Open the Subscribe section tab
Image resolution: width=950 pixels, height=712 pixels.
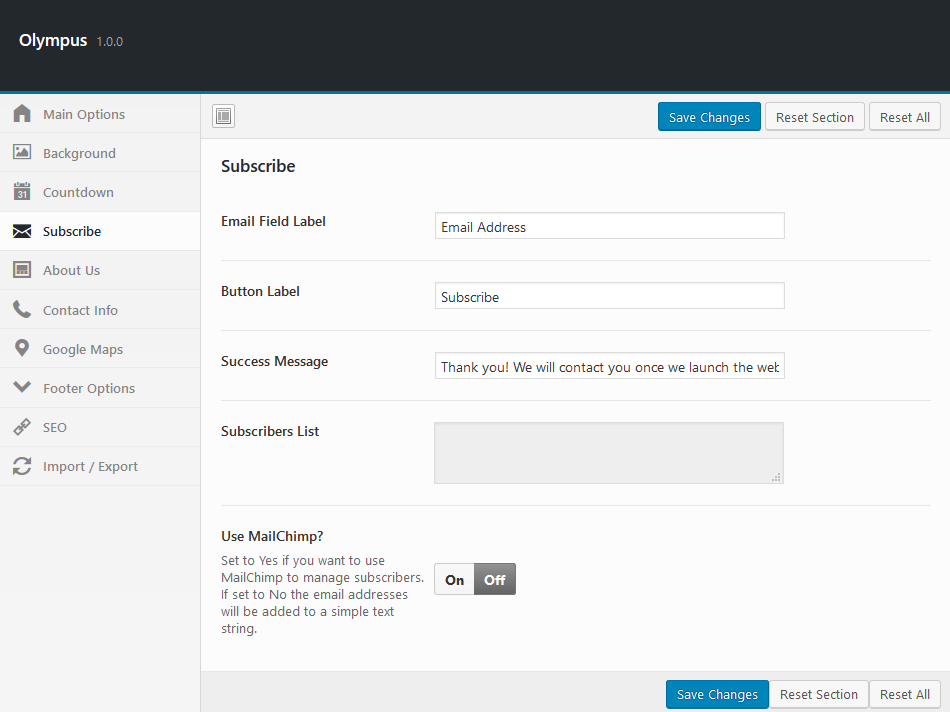tap(72, 231)
